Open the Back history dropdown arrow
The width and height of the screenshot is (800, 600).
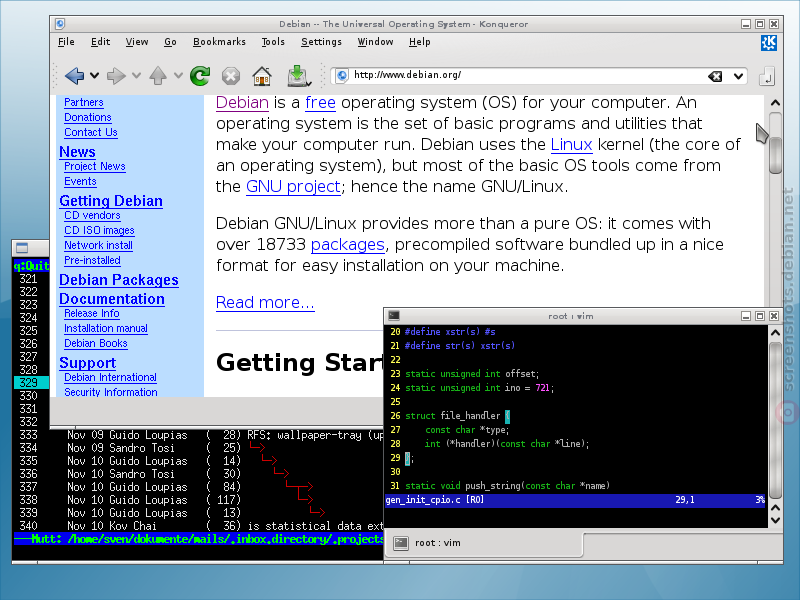(x=94, y=76)
